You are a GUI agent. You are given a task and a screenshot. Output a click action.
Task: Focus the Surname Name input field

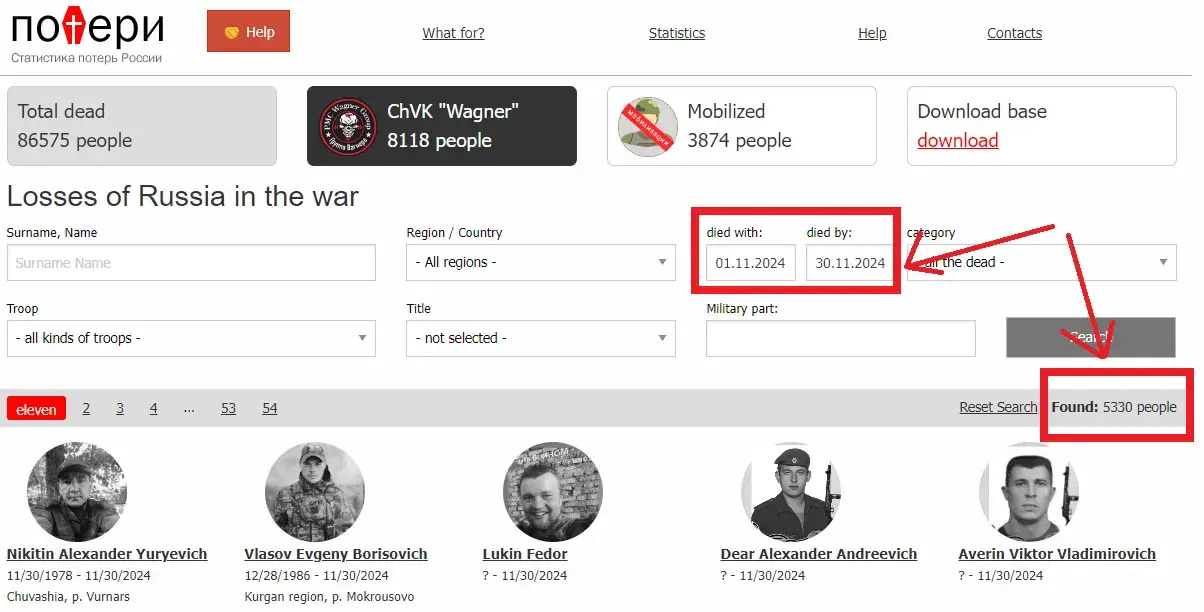191,262
